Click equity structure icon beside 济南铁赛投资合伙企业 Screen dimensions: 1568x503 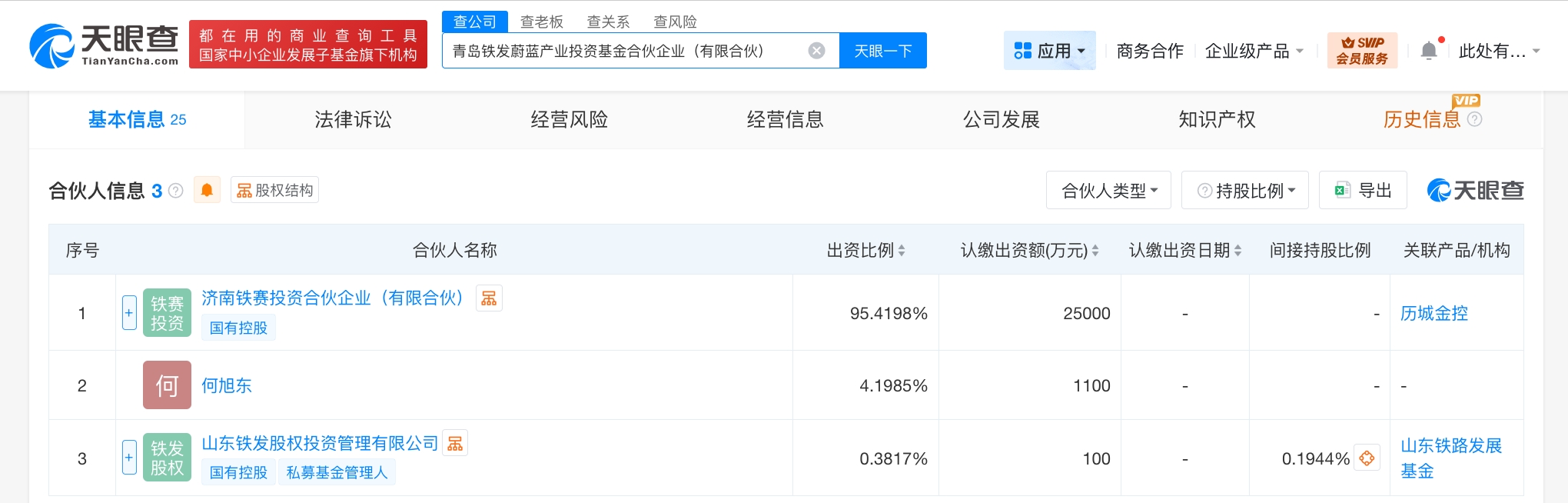(x=489, y=298)
